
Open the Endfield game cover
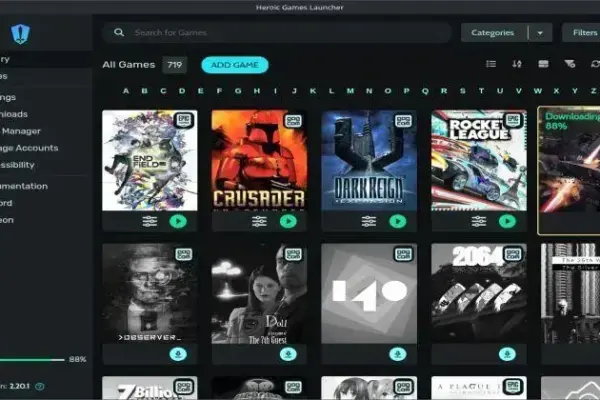coord(150,160)
